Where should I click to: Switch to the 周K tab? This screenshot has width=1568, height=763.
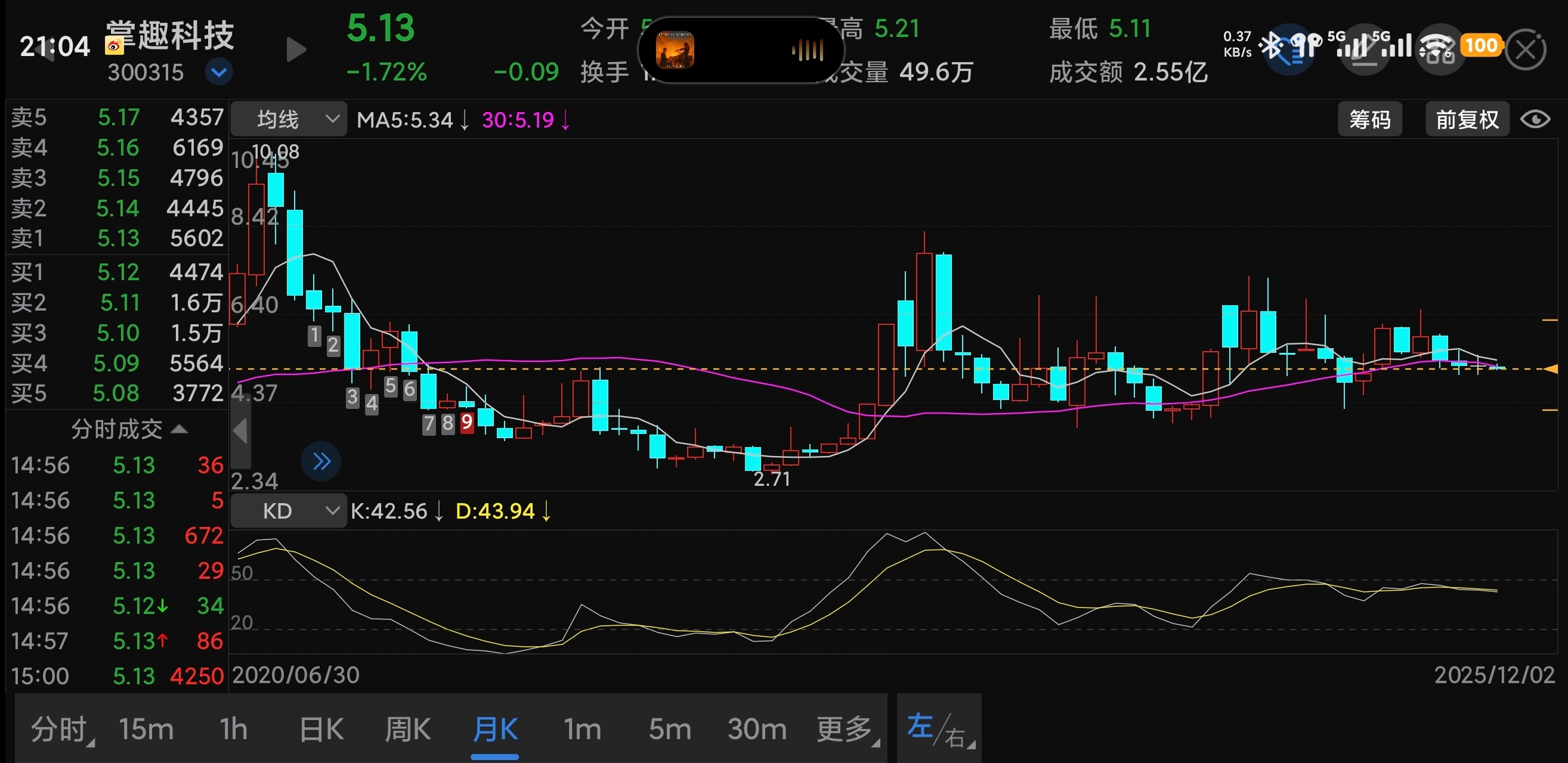407,728
